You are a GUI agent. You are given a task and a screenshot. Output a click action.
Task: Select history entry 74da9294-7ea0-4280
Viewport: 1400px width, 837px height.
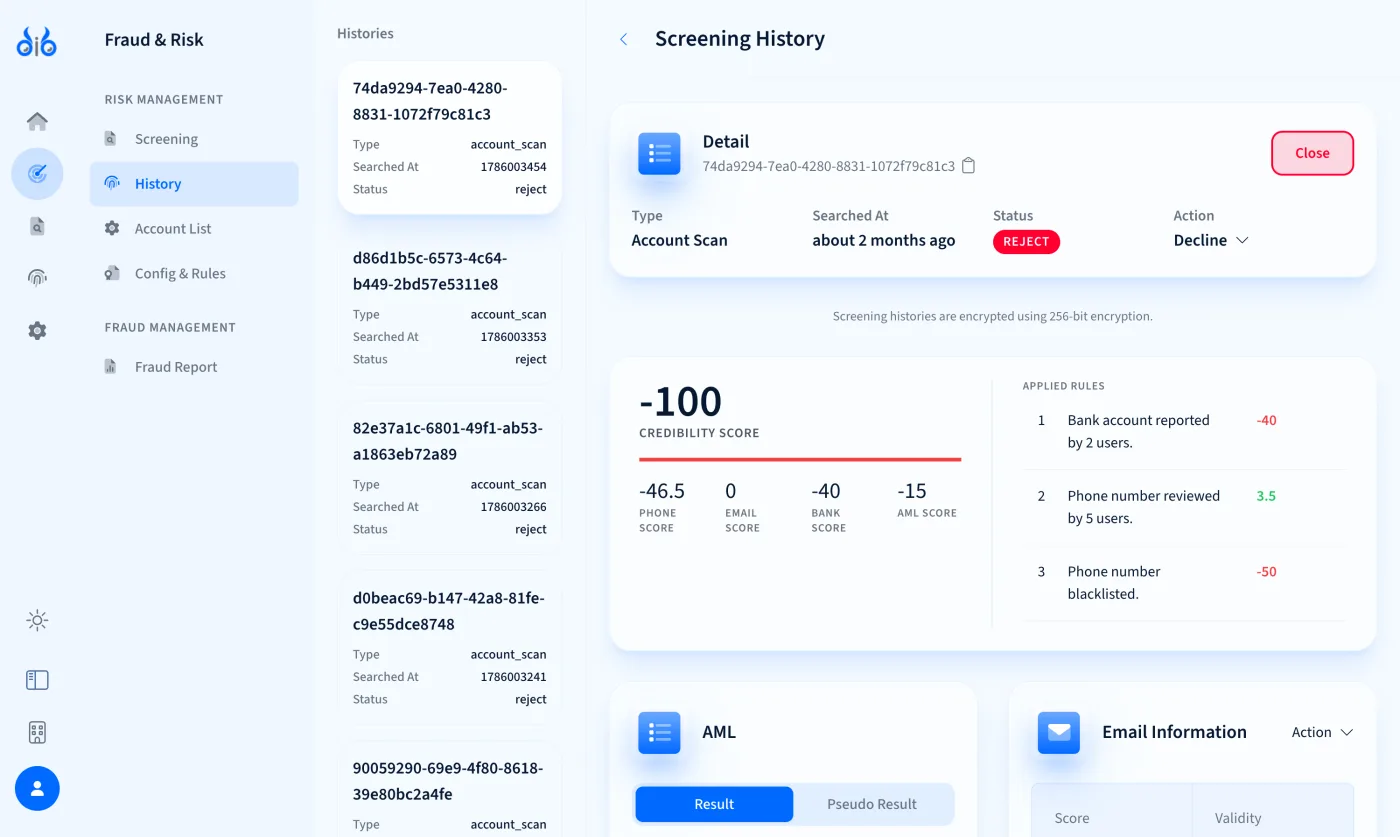(x=450, y=138)
